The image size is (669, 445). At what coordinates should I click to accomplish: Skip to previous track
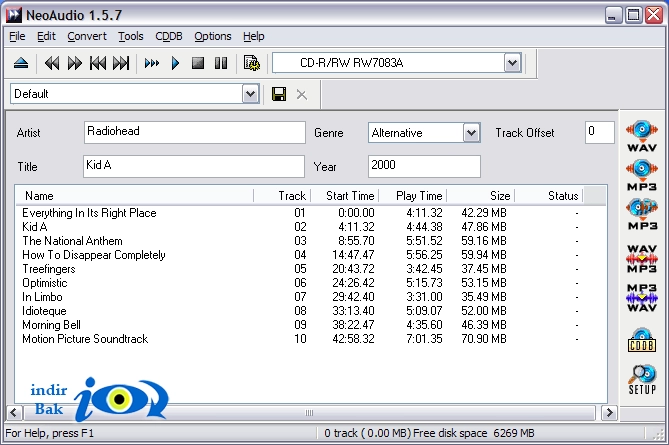[98, 64]
